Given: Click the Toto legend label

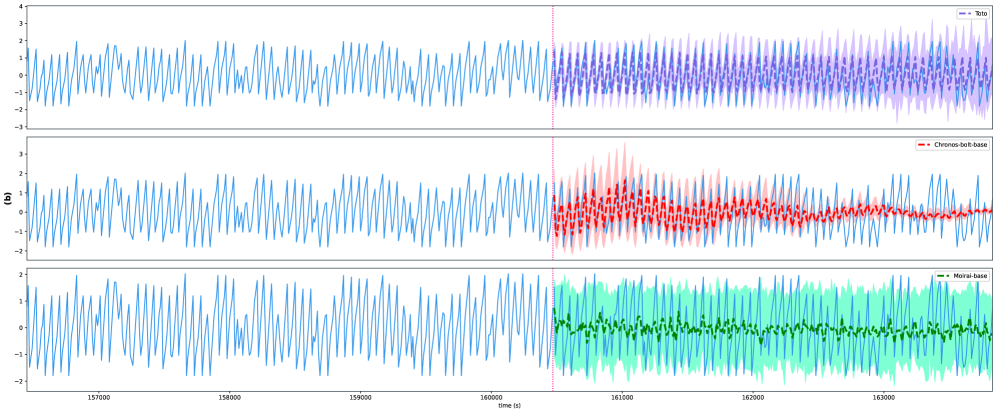Looking at the screenshot, I should click(981, 13).
